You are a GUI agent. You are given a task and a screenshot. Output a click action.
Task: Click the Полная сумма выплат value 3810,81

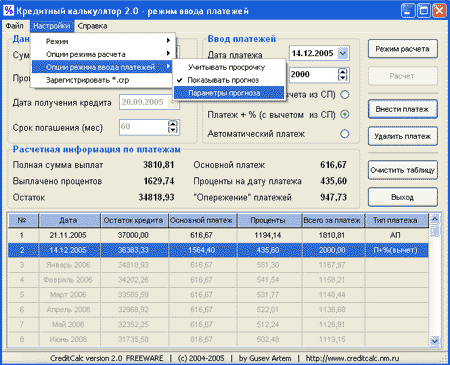[159, 165]
